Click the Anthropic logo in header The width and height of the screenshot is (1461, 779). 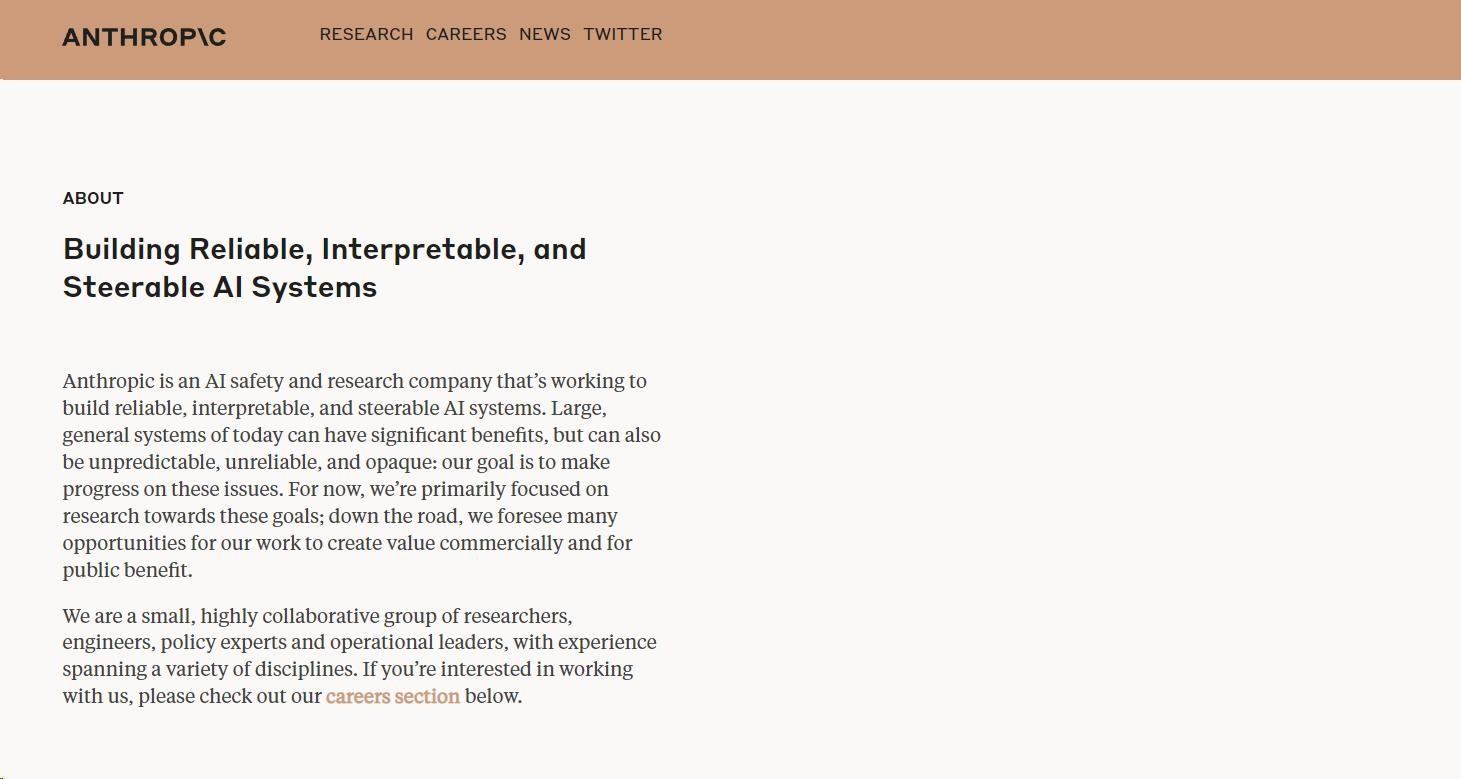click(x=144, y=37)
